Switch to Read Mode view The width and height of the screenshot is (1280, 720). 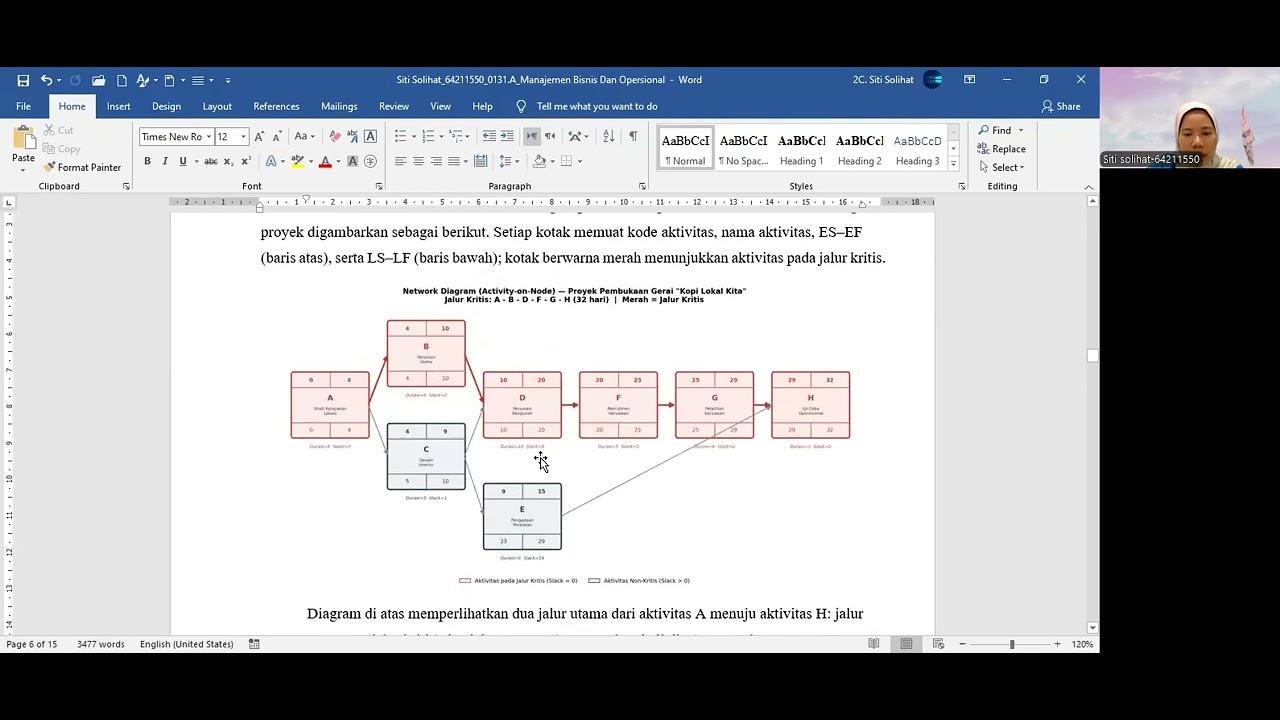point(874,644)
